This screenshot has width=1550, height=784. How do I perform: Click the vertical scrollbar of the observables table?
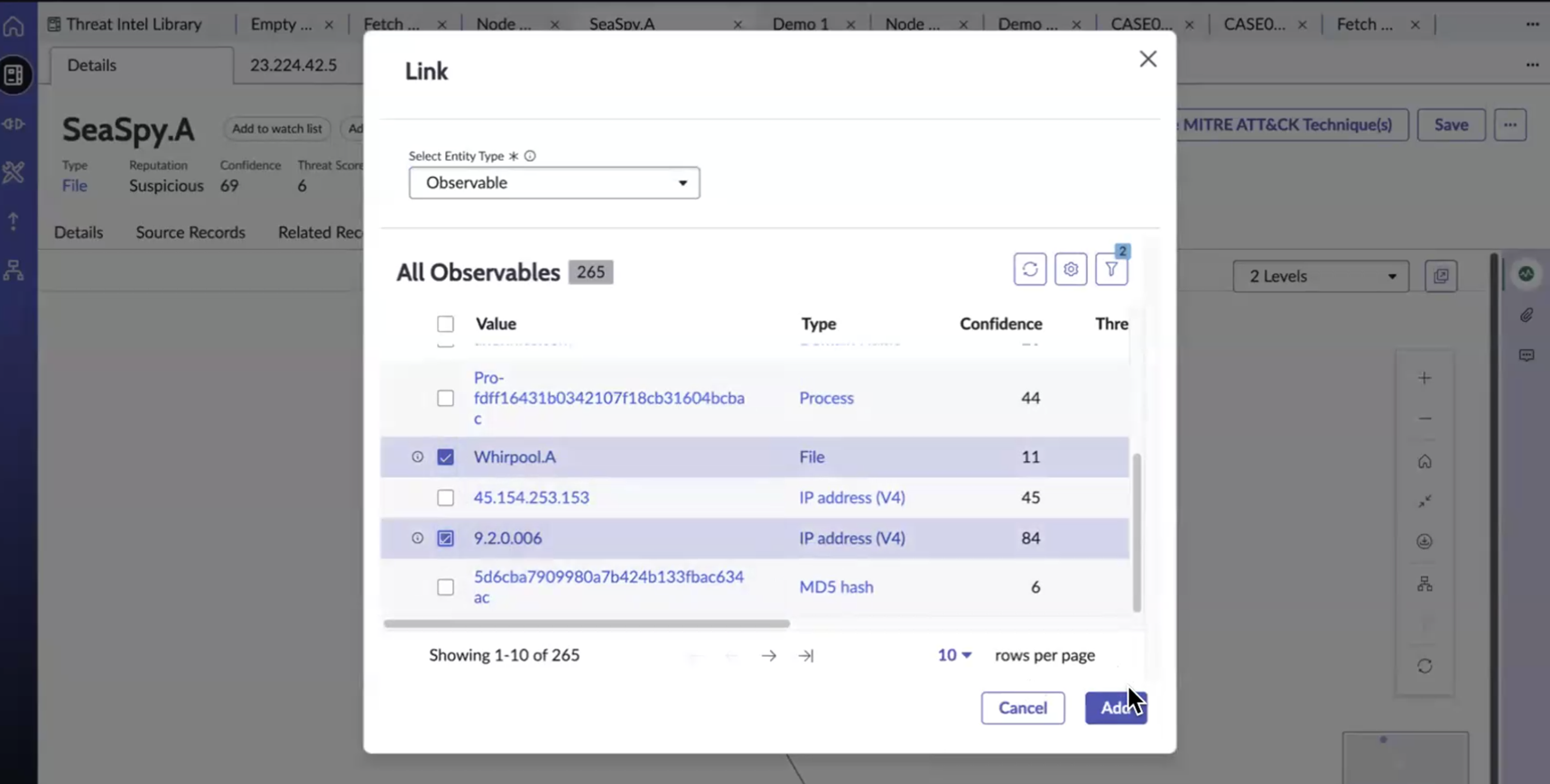click(1137, 532)
